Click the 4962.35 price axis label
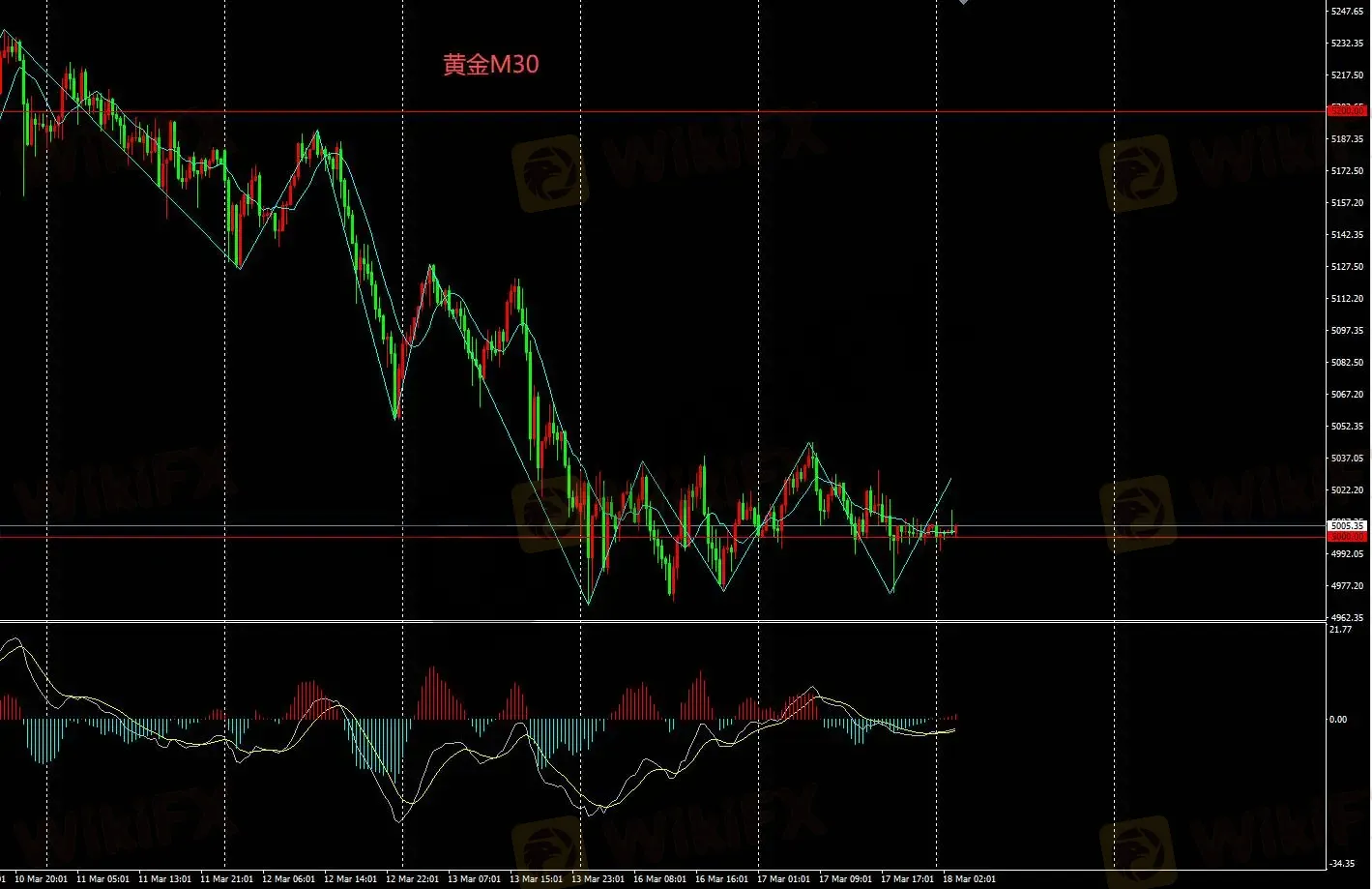This screenshot has width=1372, height=889. click(1347, 617)
